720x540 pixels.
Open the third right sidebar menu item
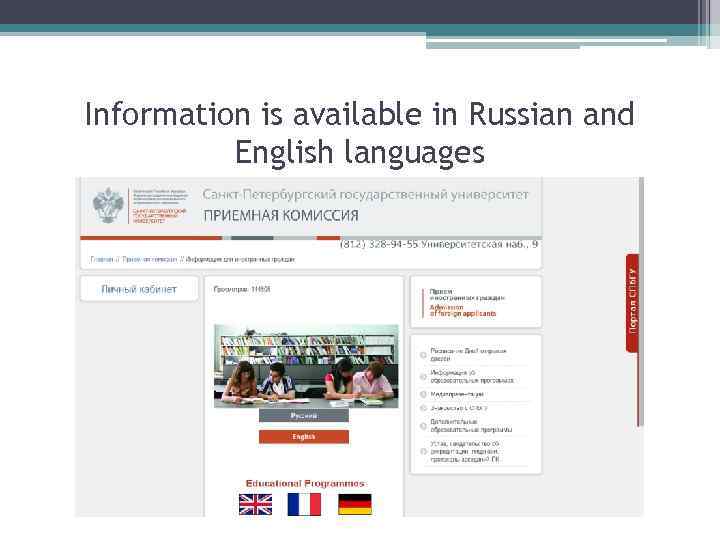click(x=457, y=394)
